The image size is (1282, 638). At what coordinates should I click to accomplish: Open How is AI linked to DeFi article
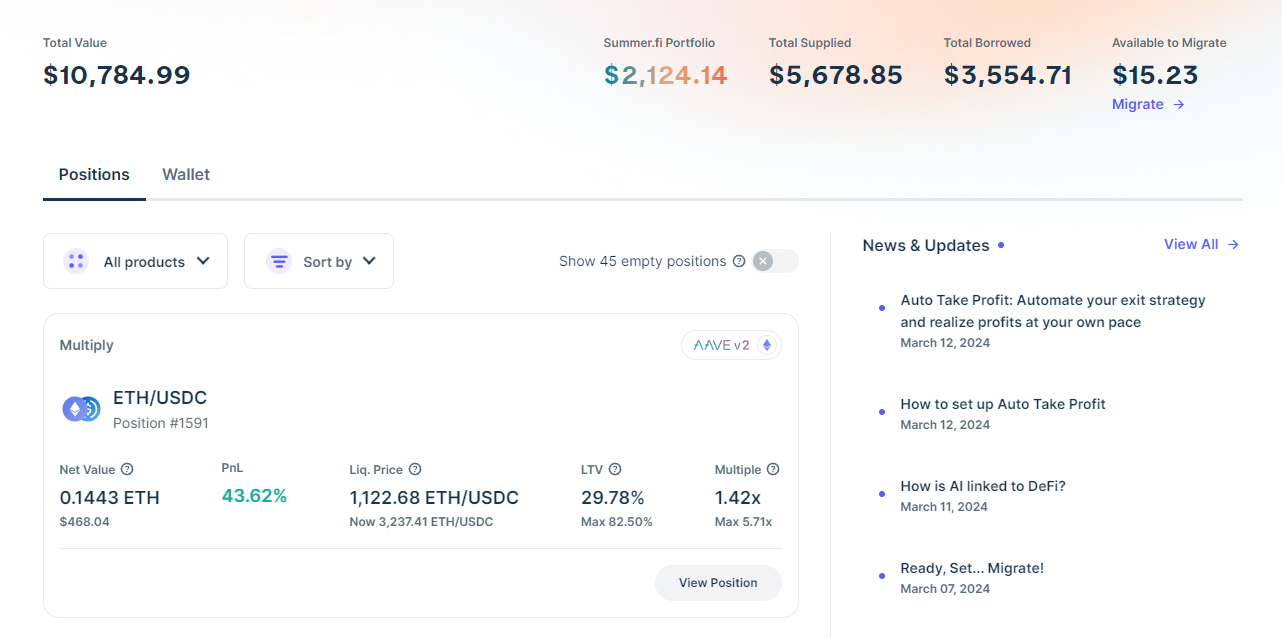(x=983, y=486)
